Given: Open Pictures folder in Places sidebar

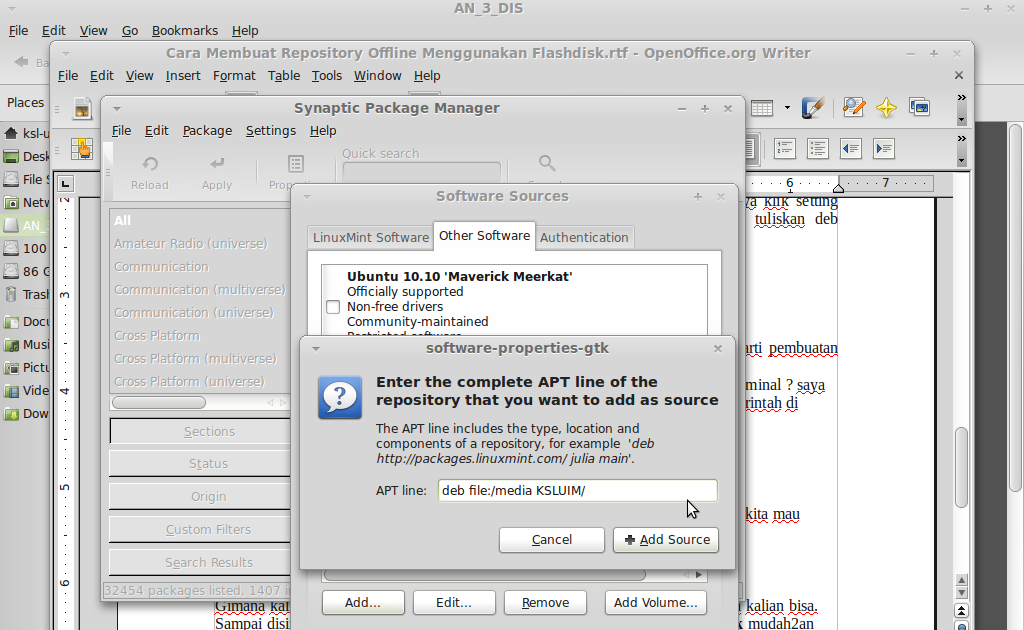Looking at the screenshot, I should [x=27, y=368].
